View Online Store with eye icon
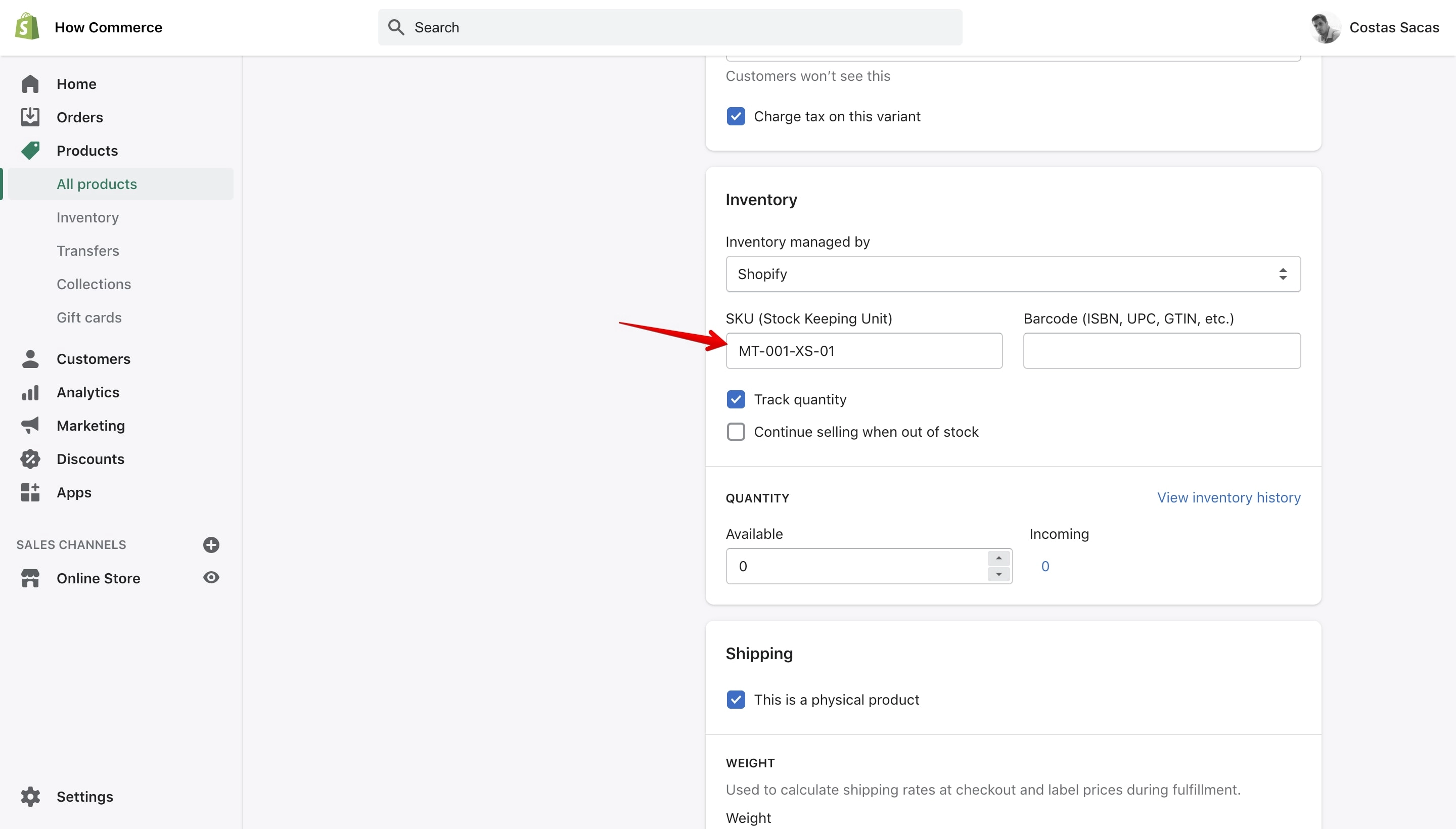Image resolution: width=1456 pixels, height=829 pixels. pyautogui.click(x=211, y=577)
